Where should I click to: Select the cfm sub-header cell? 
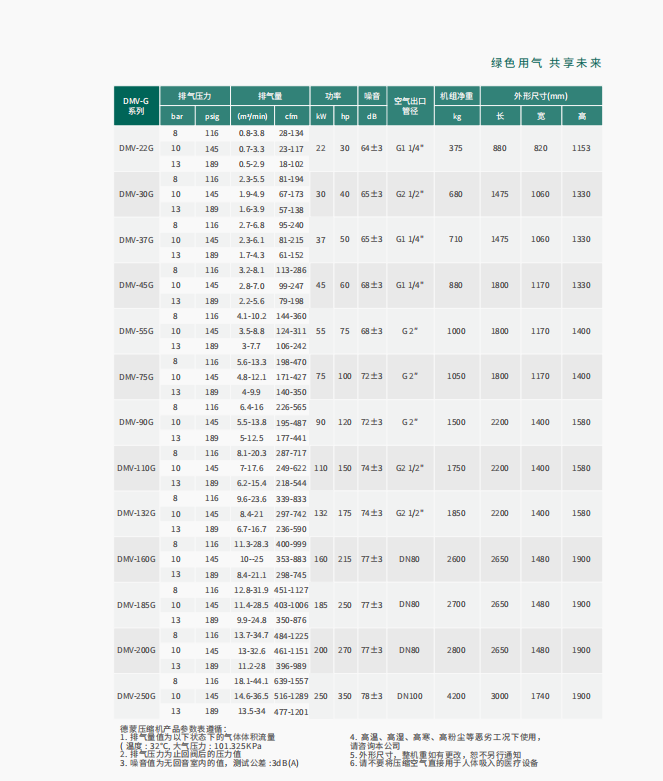[291, 116]
